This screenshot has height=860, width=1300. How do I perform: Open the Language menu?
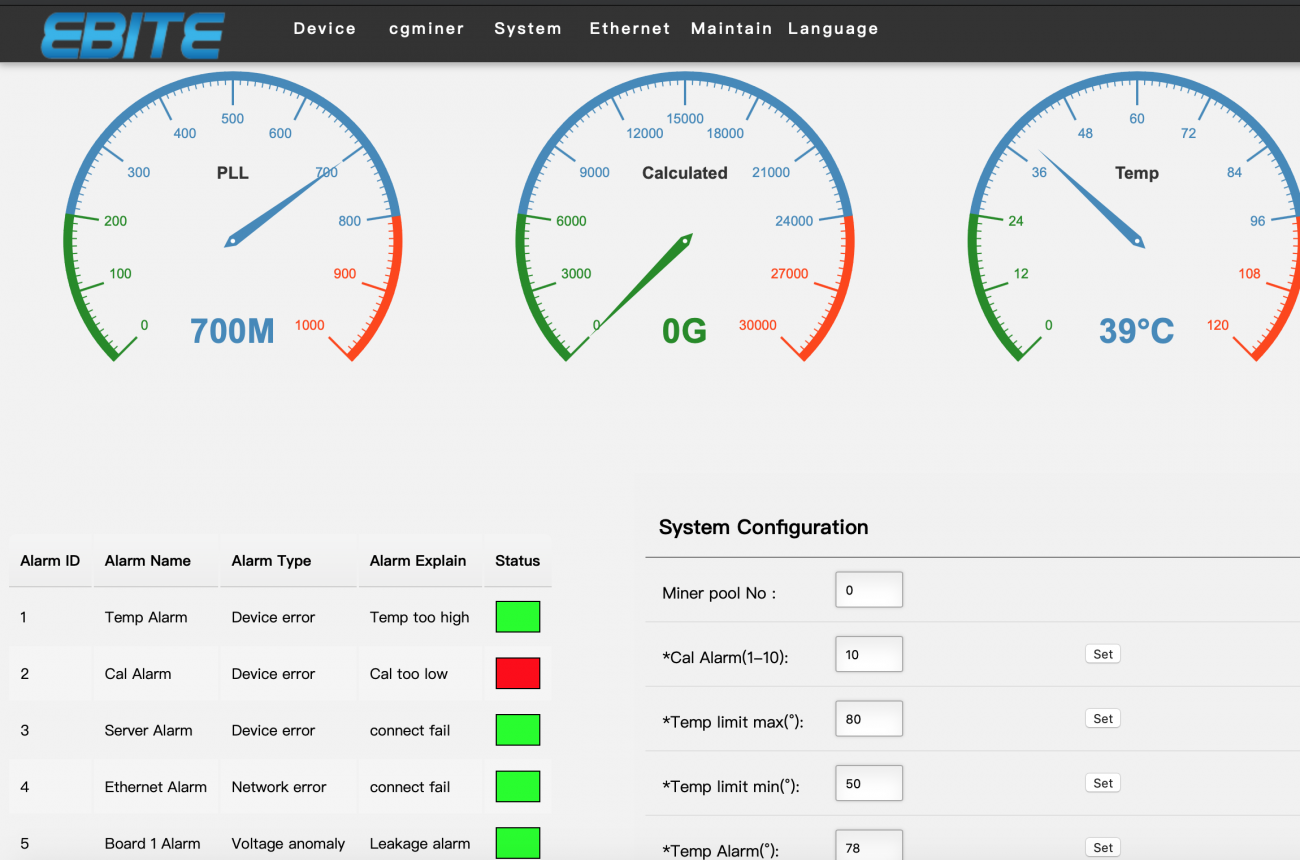(833, 29)
